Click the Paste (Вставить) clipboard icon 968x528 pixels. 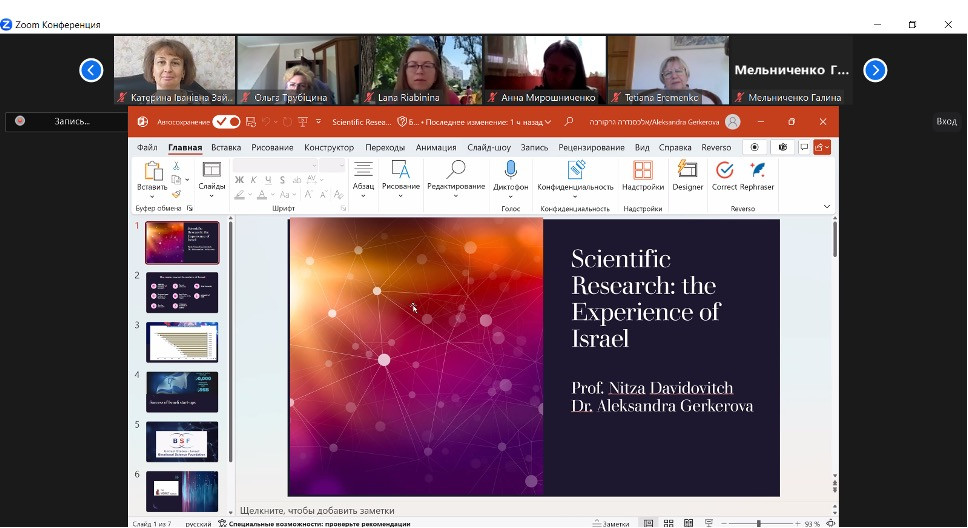pos(152,171)
